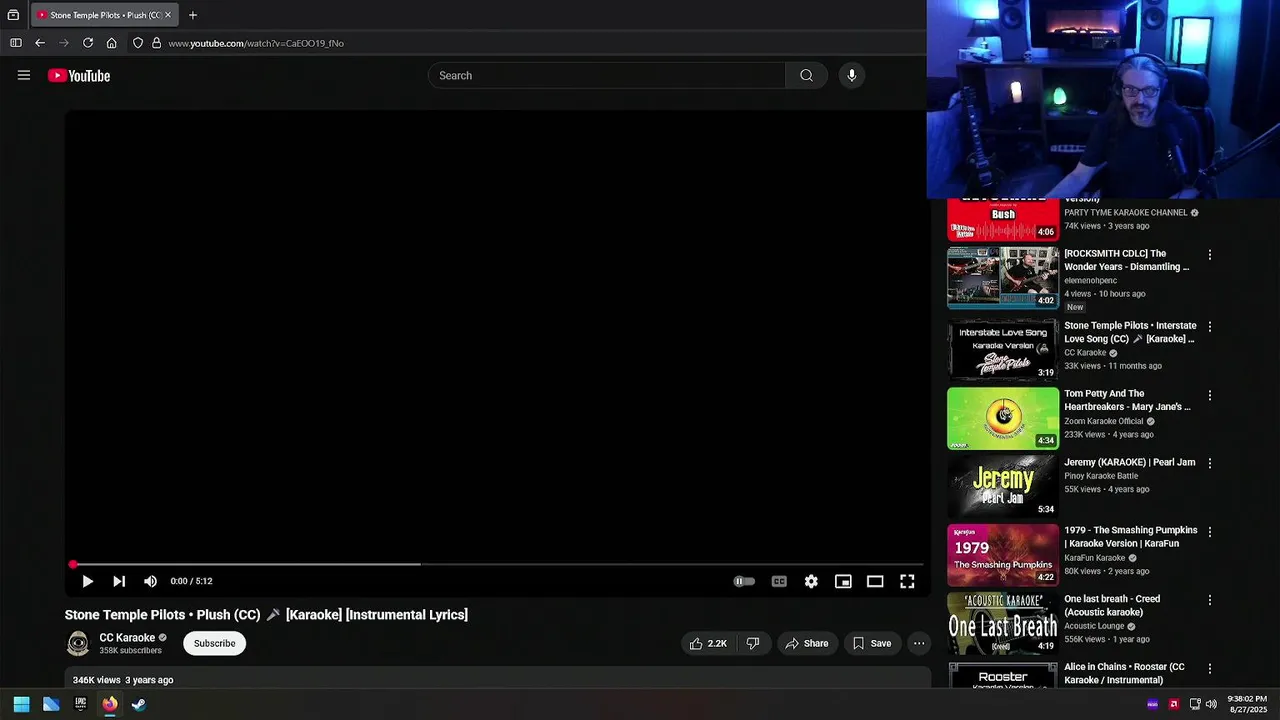Go back to the previous page

[x=40, y=43]
